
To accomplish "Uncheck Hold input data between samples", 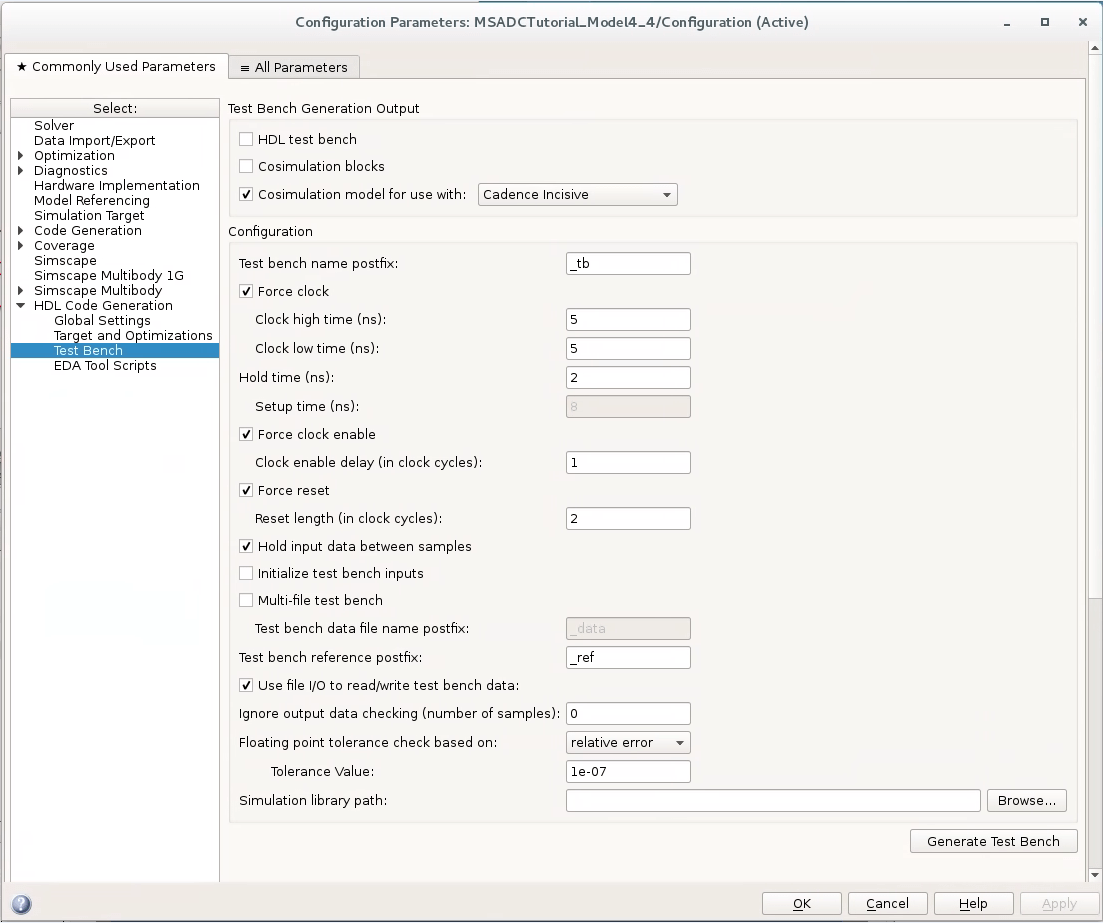I will pyautogui.click(x=245, y=546).
